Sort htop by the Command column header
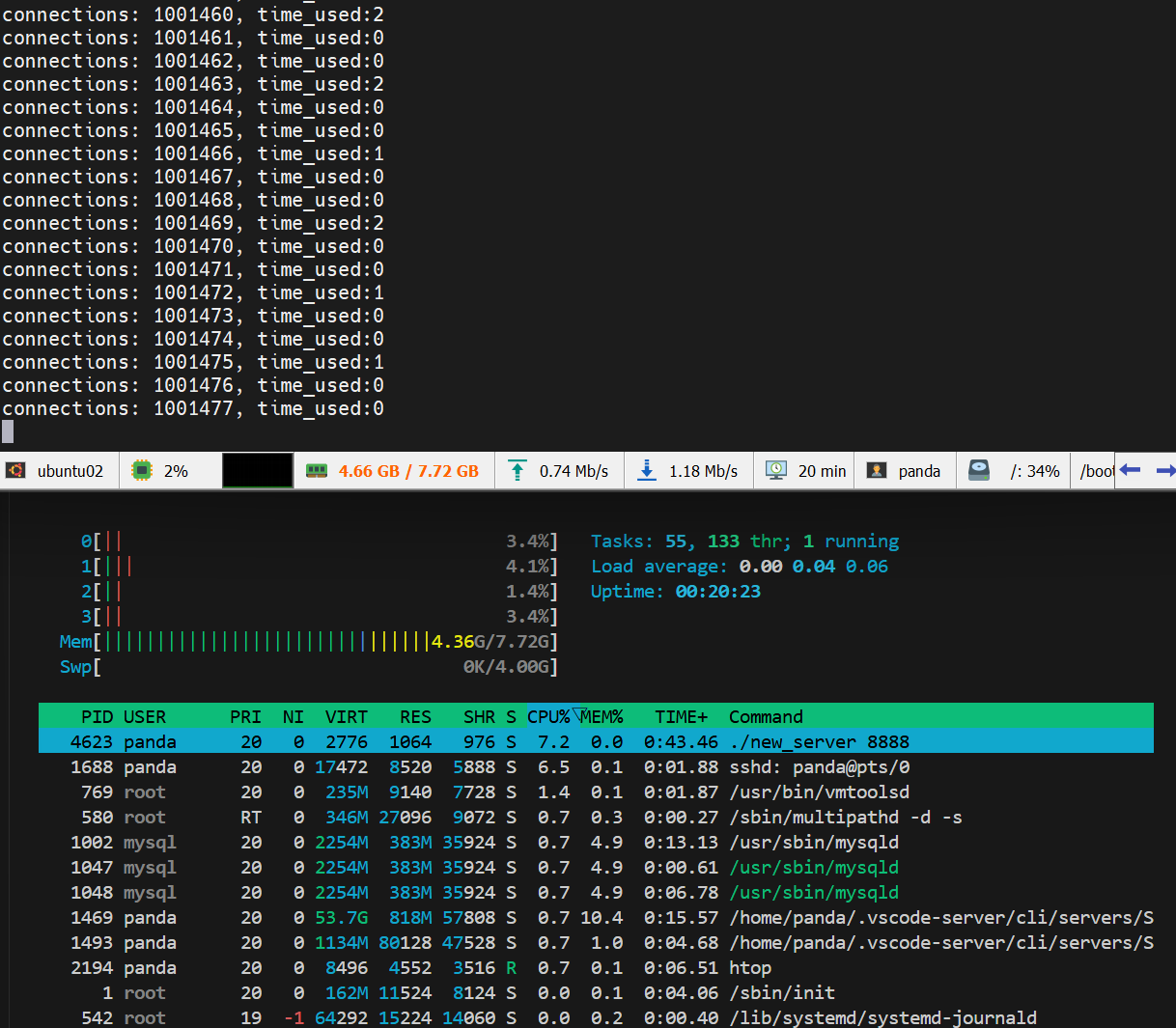 click(766, 716)
